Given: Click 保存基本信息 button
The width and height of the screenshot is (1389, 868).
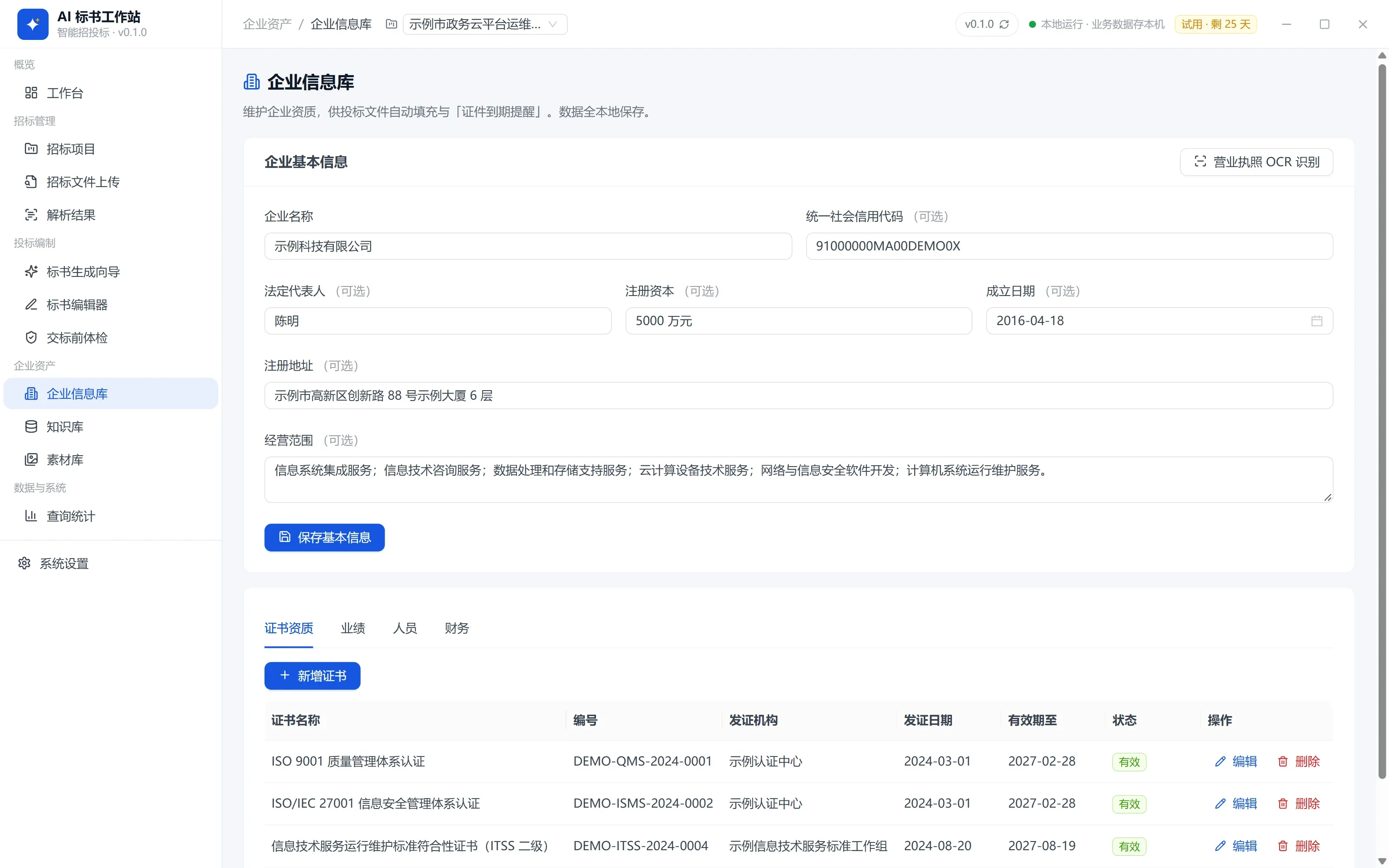Looking at the screenshot, I should click(324, 537).
